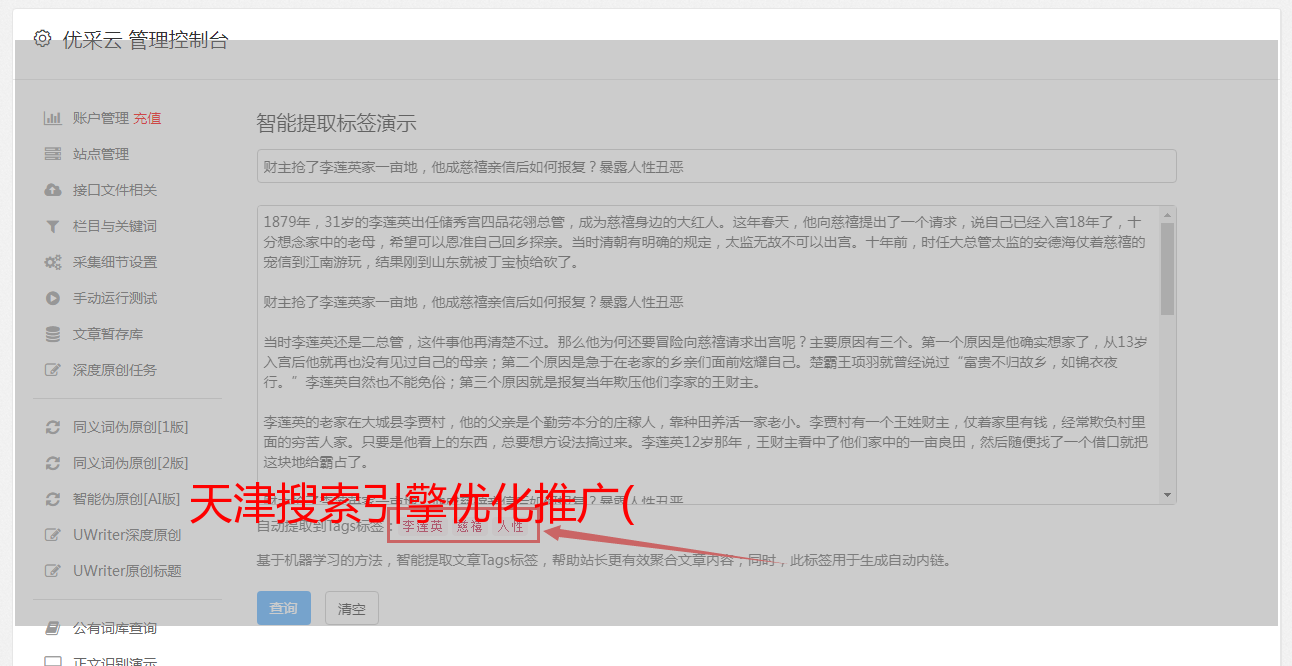Open 同义词伪原创[2版] tool
Image resolution: width=1292 pixels, height=666 pixels.
click(130, 463)
